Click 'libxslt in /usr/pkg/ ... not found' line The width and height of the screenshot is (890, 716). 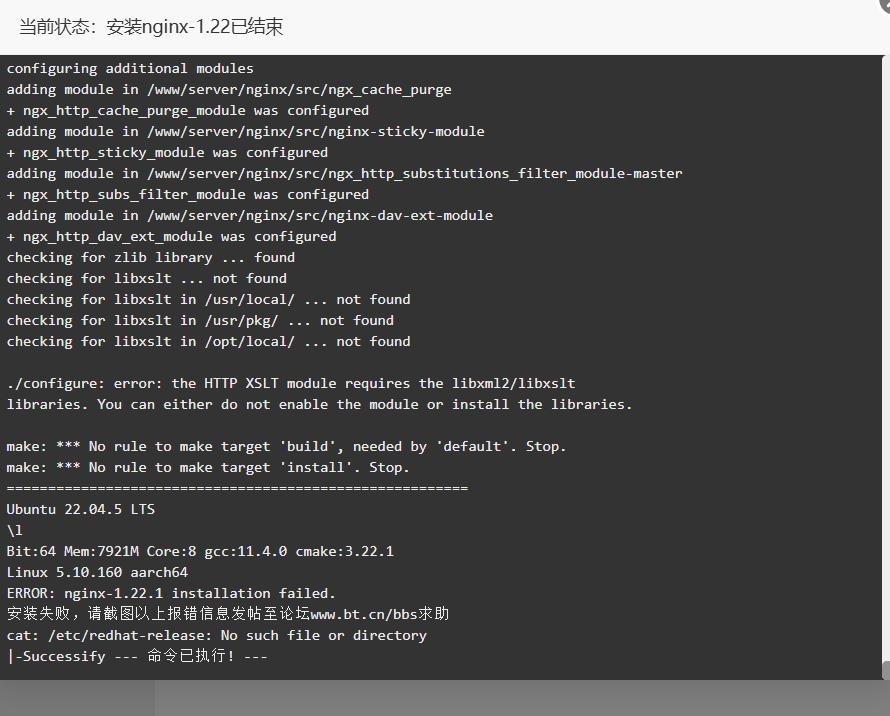click(x=200, y=321)
